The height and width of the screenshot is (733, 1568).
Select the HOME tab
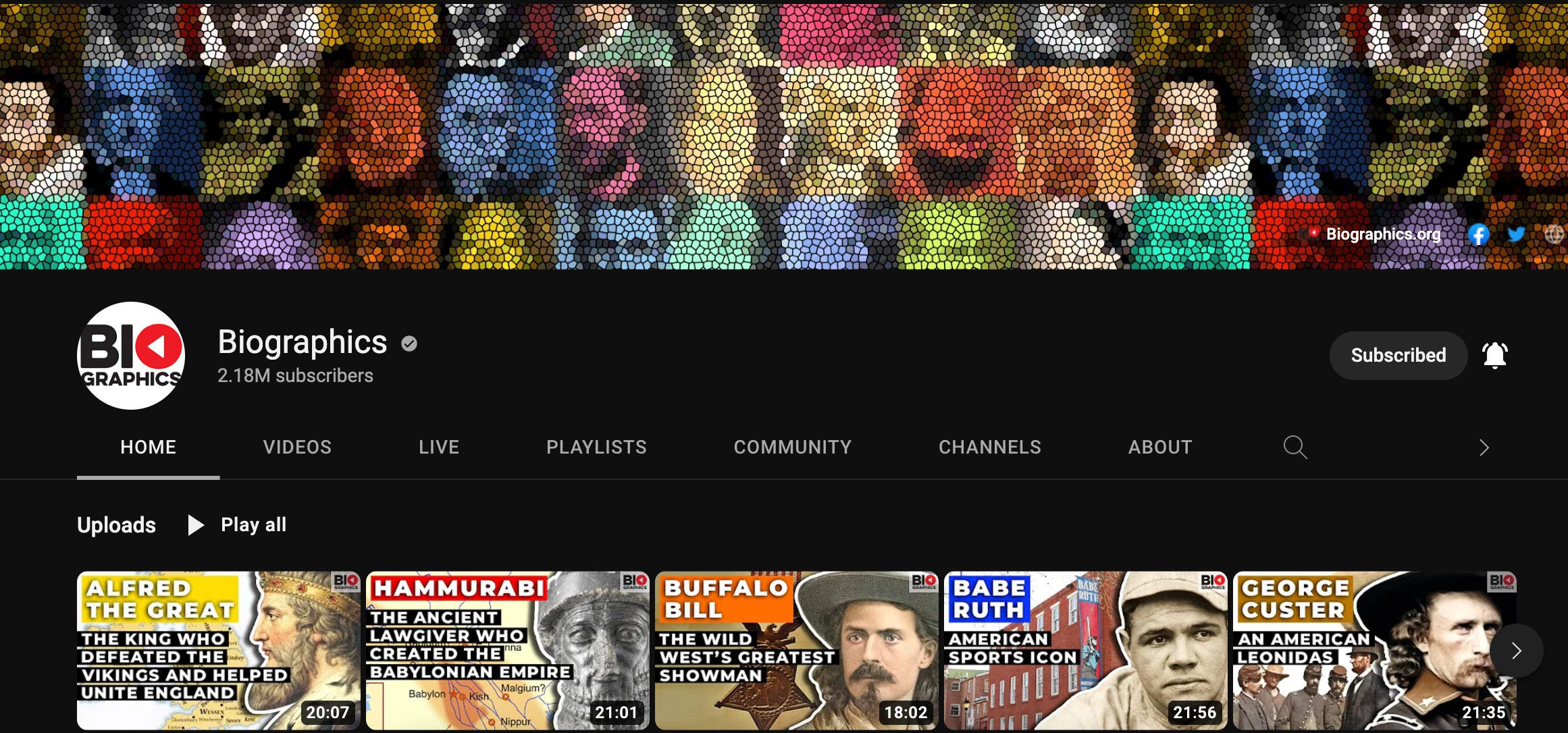point(149,447)
